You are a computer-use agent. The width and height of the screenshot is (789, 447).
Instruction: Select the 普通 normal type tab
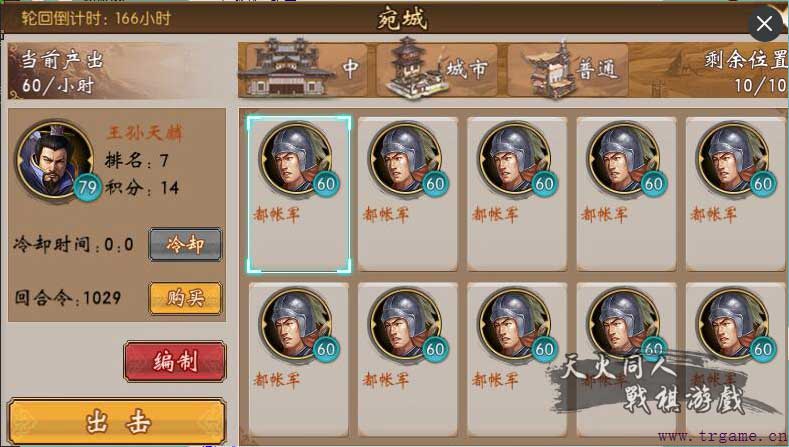(569, 69)
